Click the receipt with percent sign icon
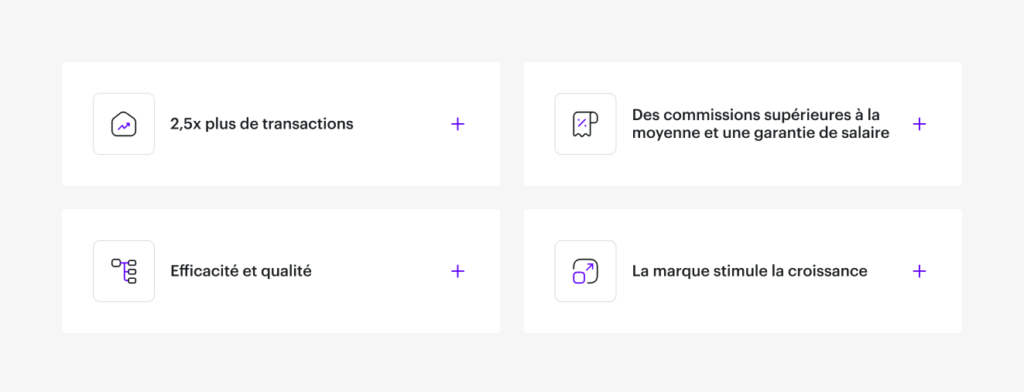 click(585, 124)
